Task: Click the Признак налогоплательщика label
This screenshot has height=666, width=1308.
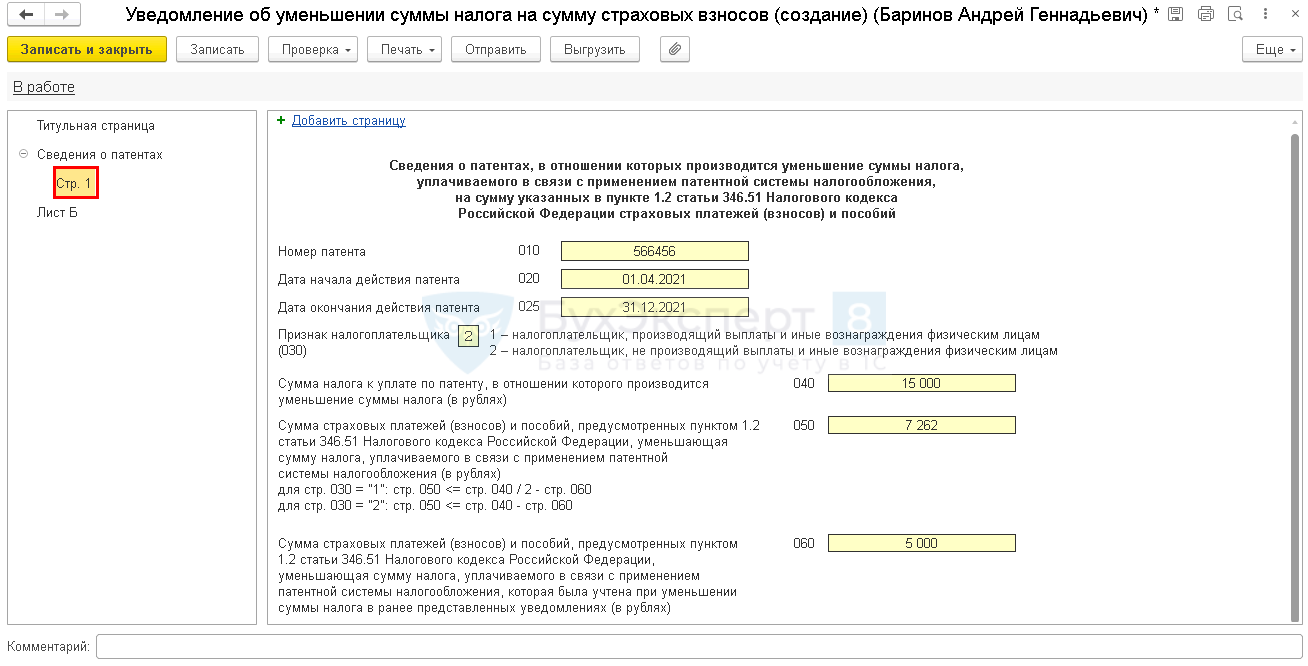Action: 364,335
